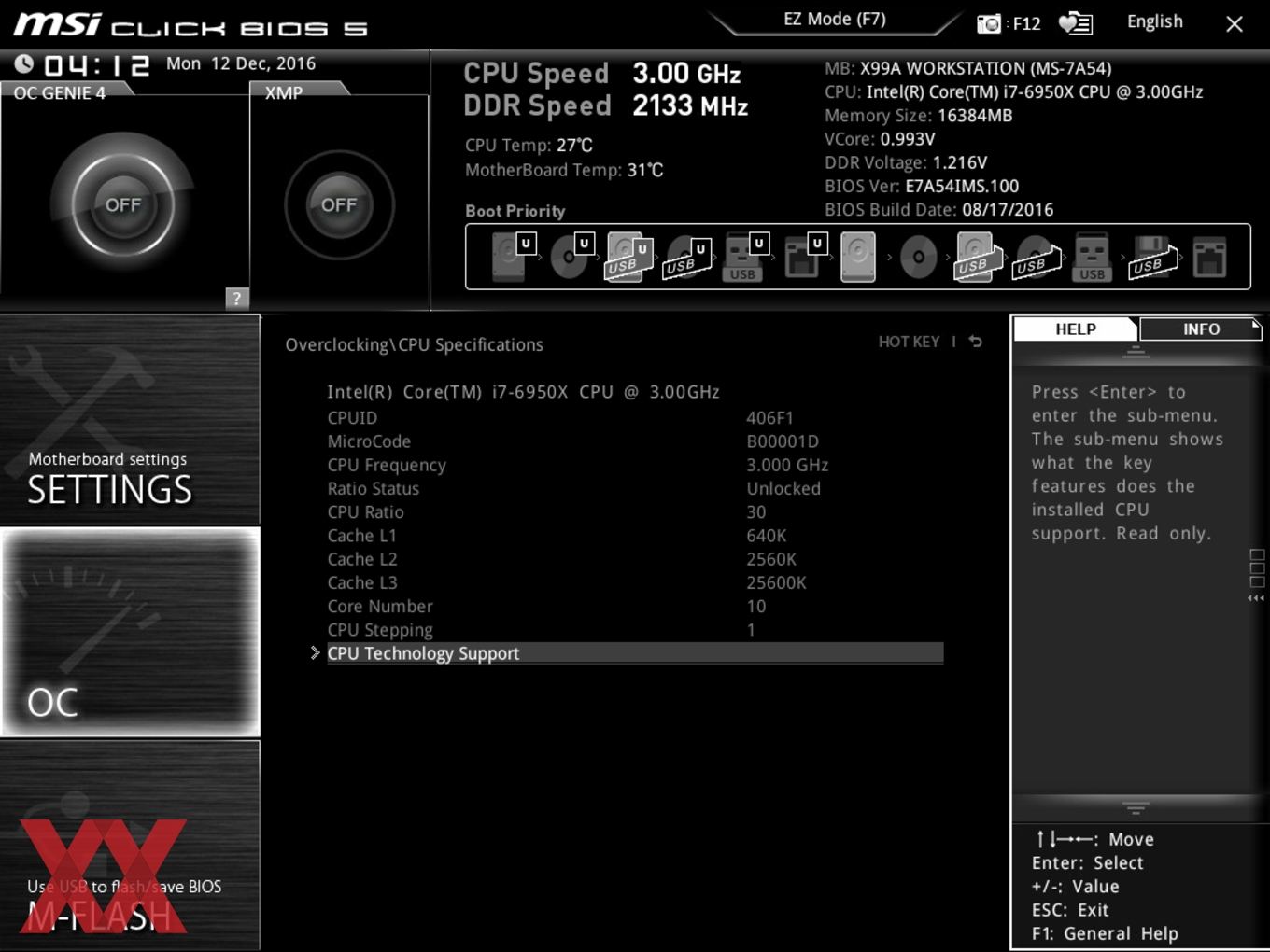Image resolution: width=1270 pixels, height=952 pixels.
Task: Click the Cache L2 value 2560K
Action: pyautogui.click(x=771, y=559)
